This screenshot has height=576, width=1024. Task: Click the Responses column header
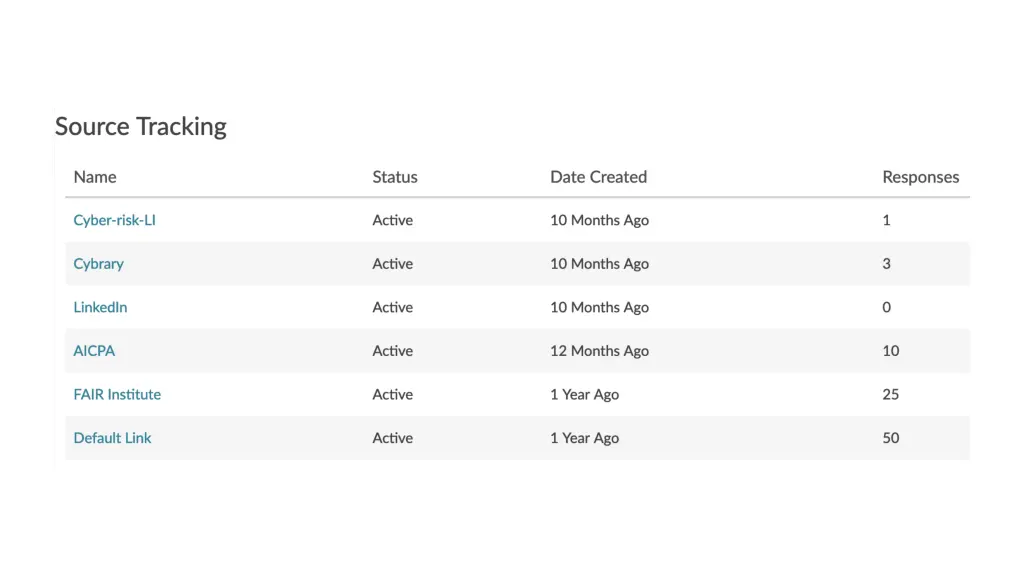pos(921,177)
